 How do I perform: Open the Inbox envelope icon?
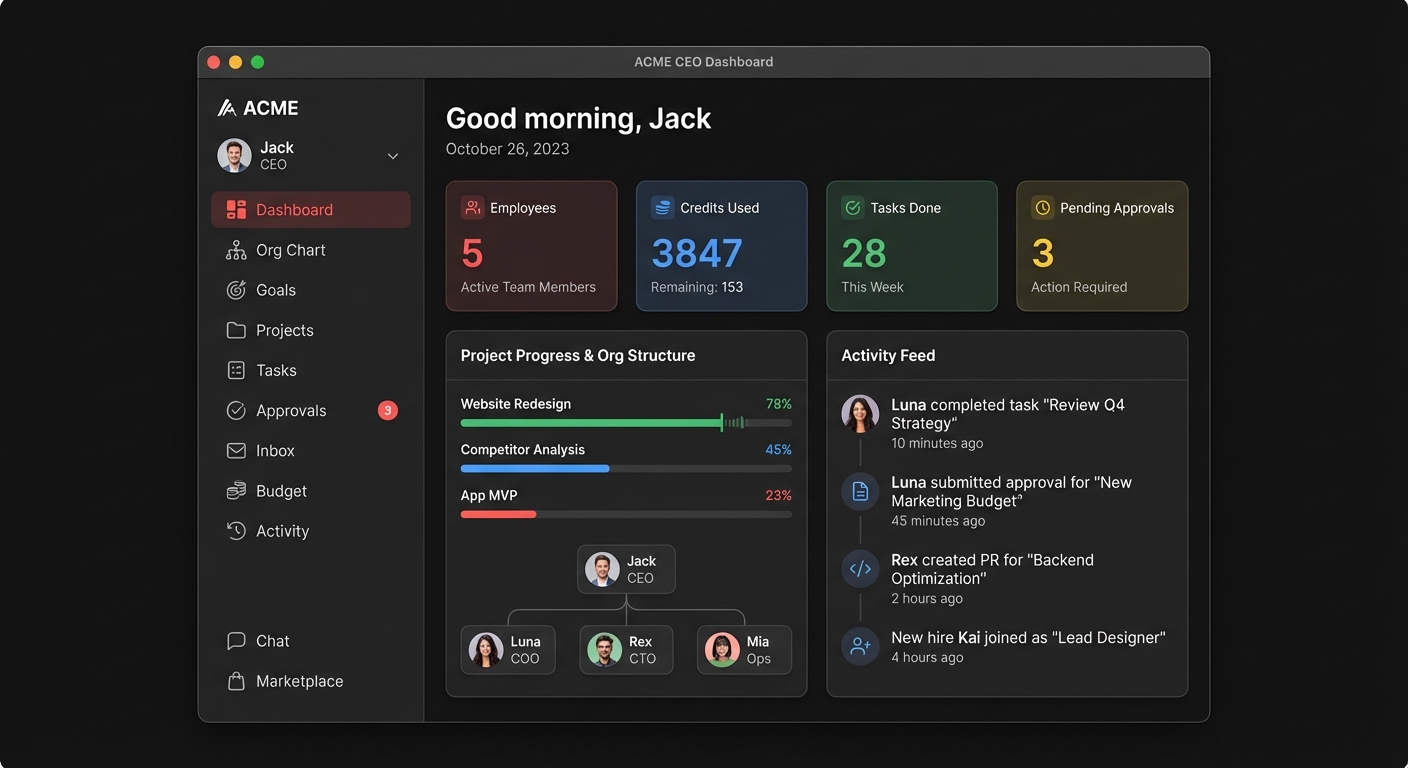coord(235,450)
